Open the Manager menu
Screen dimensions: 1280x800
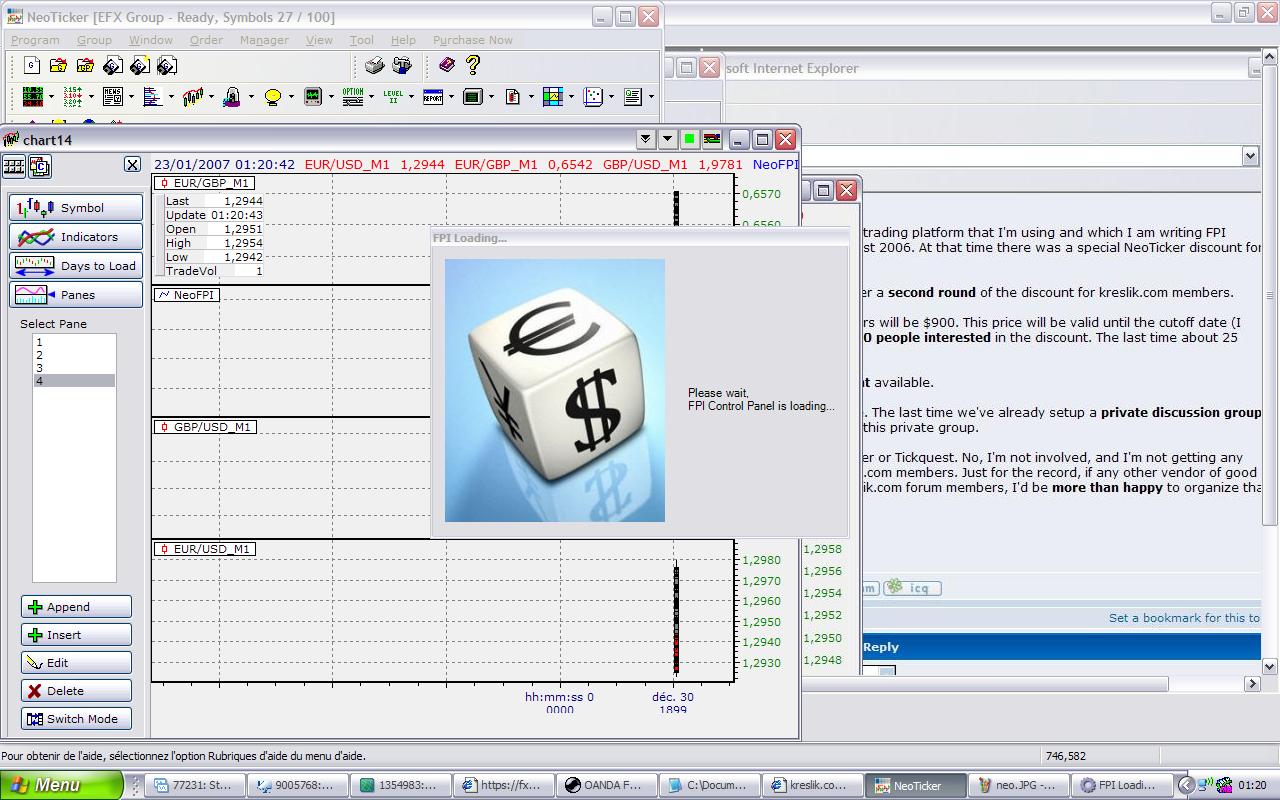pyautogui.click(x=264, y=40)
